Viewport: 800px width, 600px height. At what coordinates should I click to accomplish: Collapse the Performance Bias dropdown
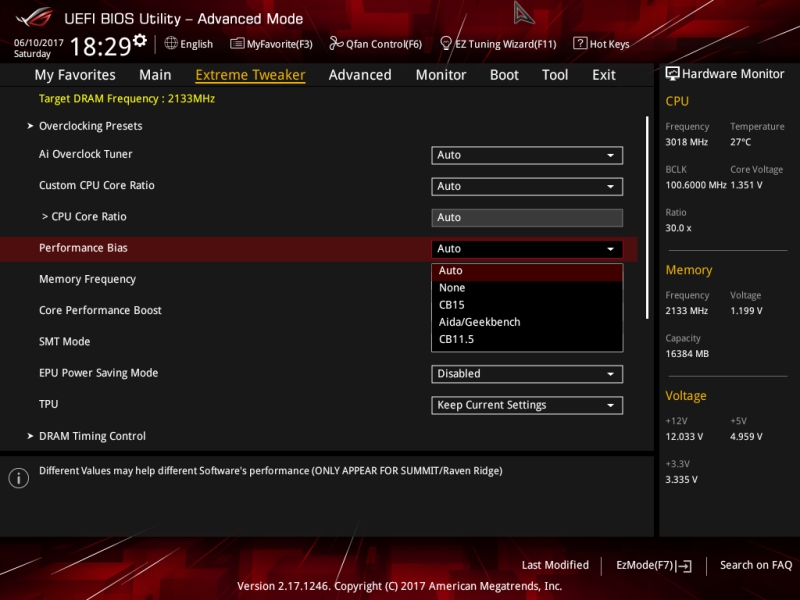tap(527, 249)
